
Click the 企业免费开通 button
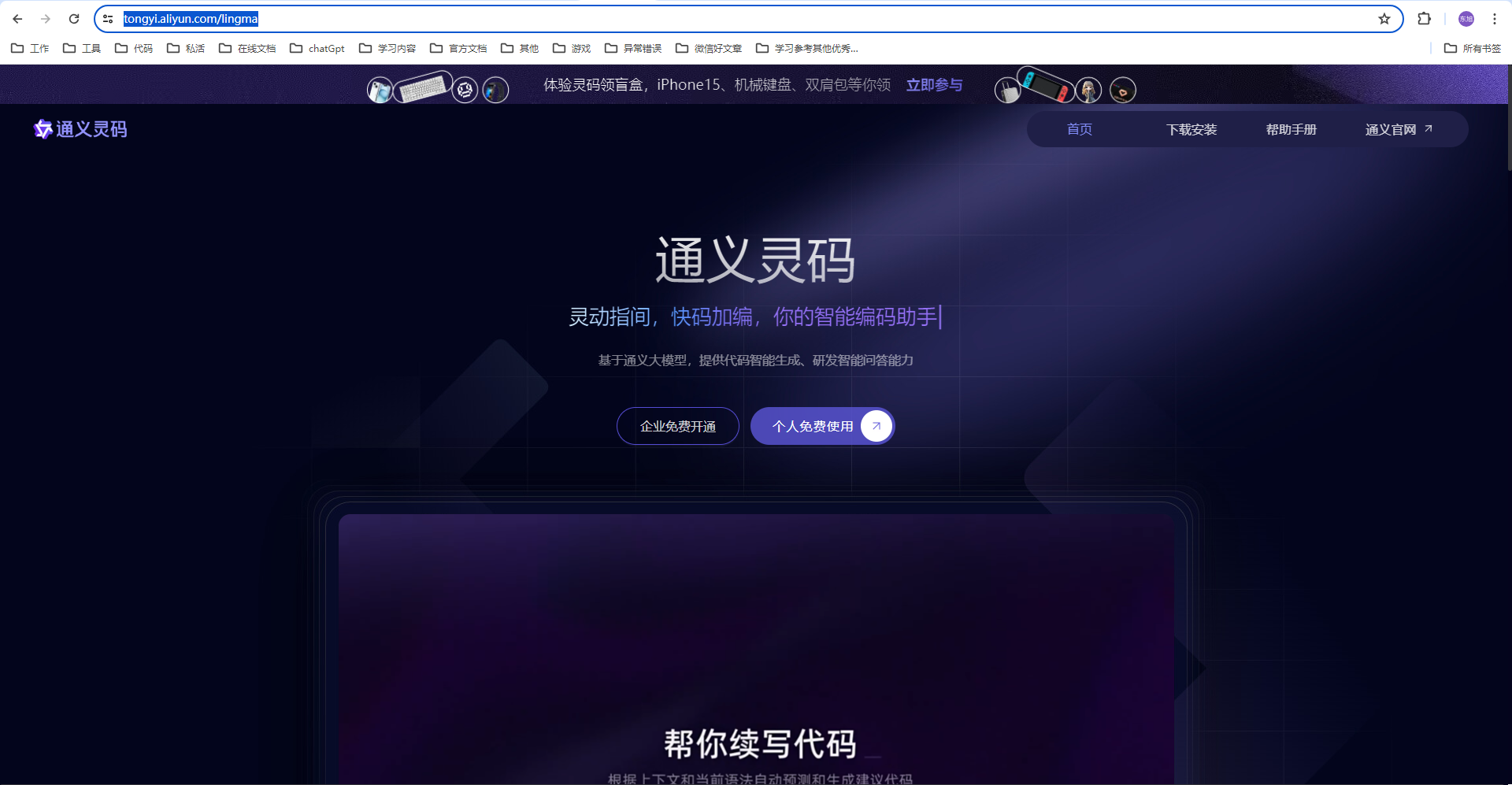click(x=678, y=426)
